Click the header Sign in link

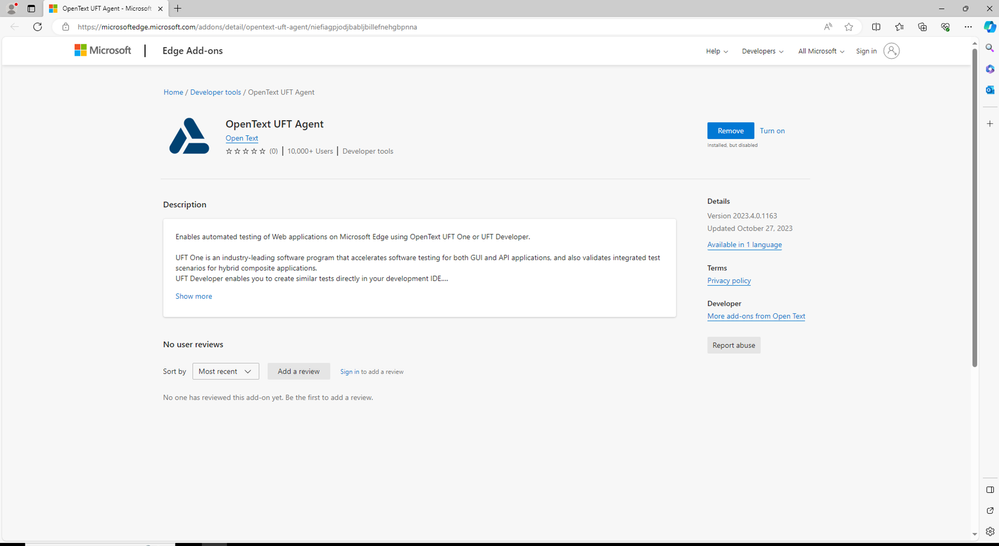tap(866, 51)
